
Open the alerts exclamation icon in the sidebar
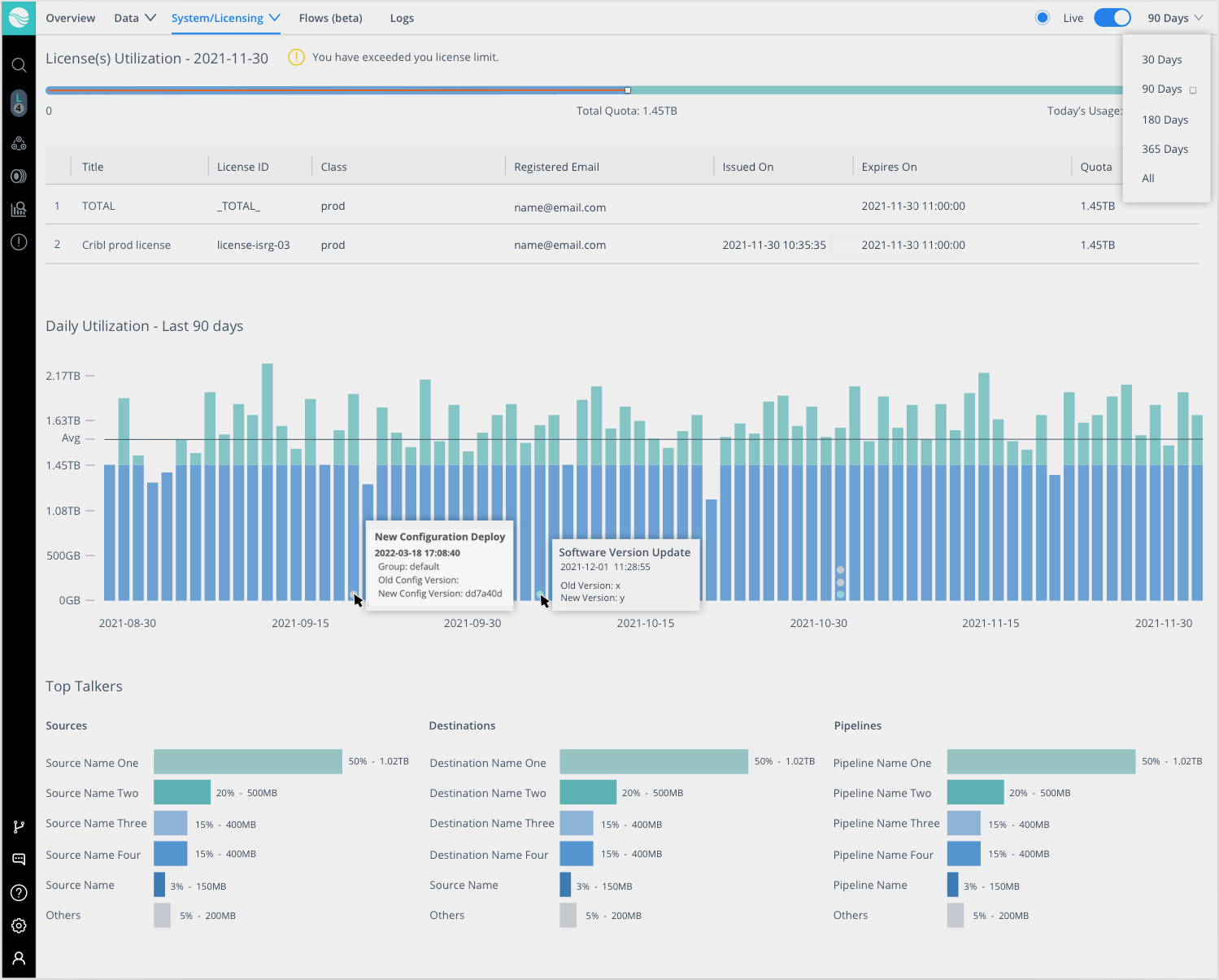(19, 242)
